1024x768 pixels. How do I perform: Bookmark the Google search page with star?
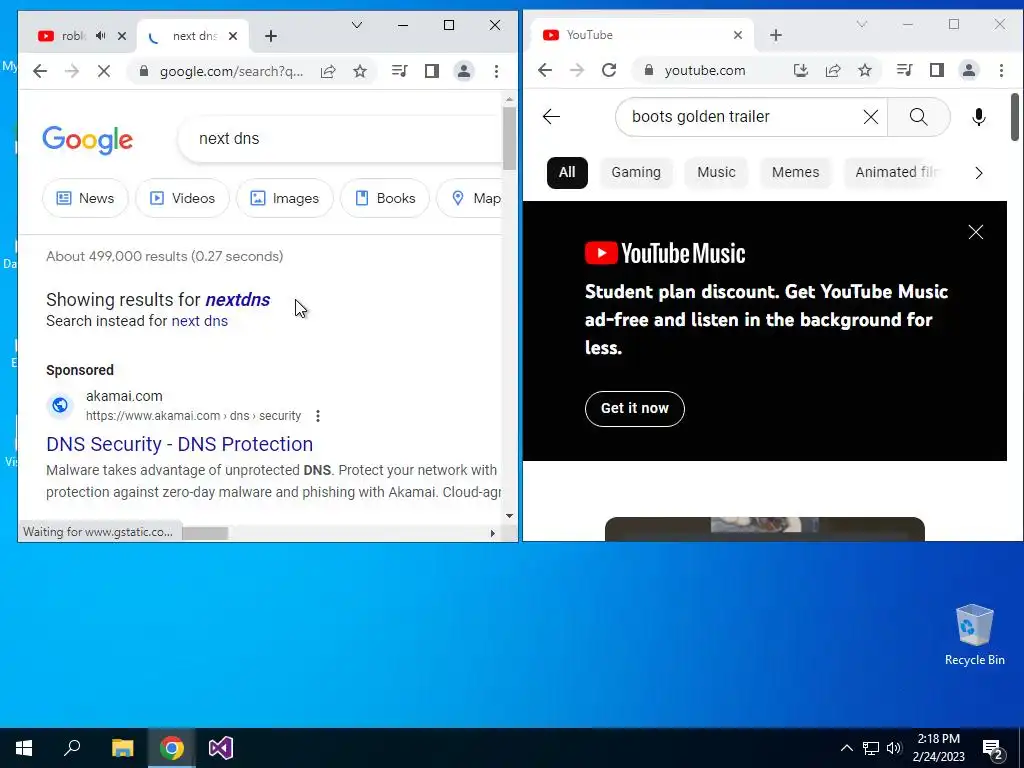point(360,71)
